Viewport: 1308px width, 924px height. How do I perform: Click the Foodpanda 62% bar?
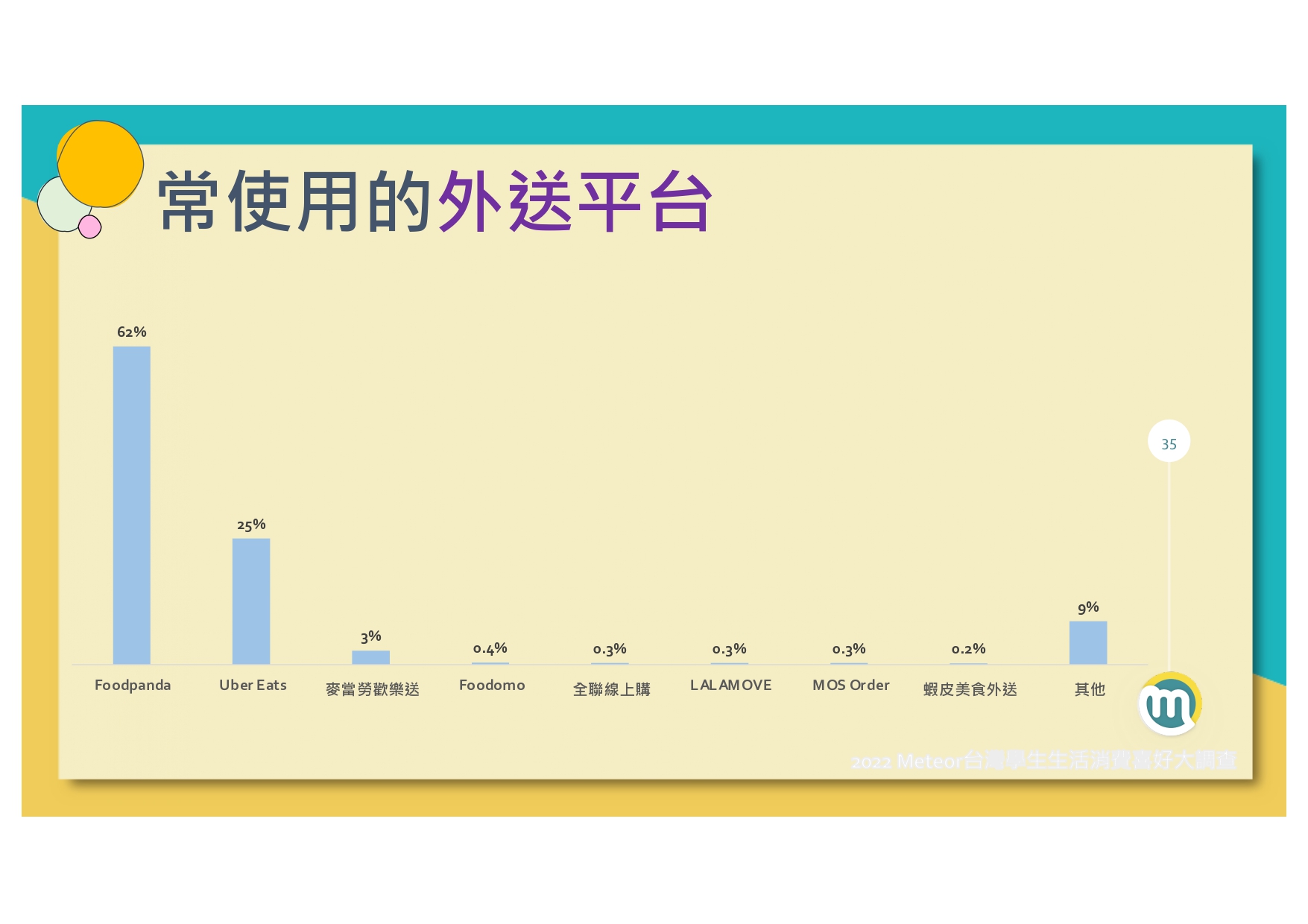[x=131, y=505]
